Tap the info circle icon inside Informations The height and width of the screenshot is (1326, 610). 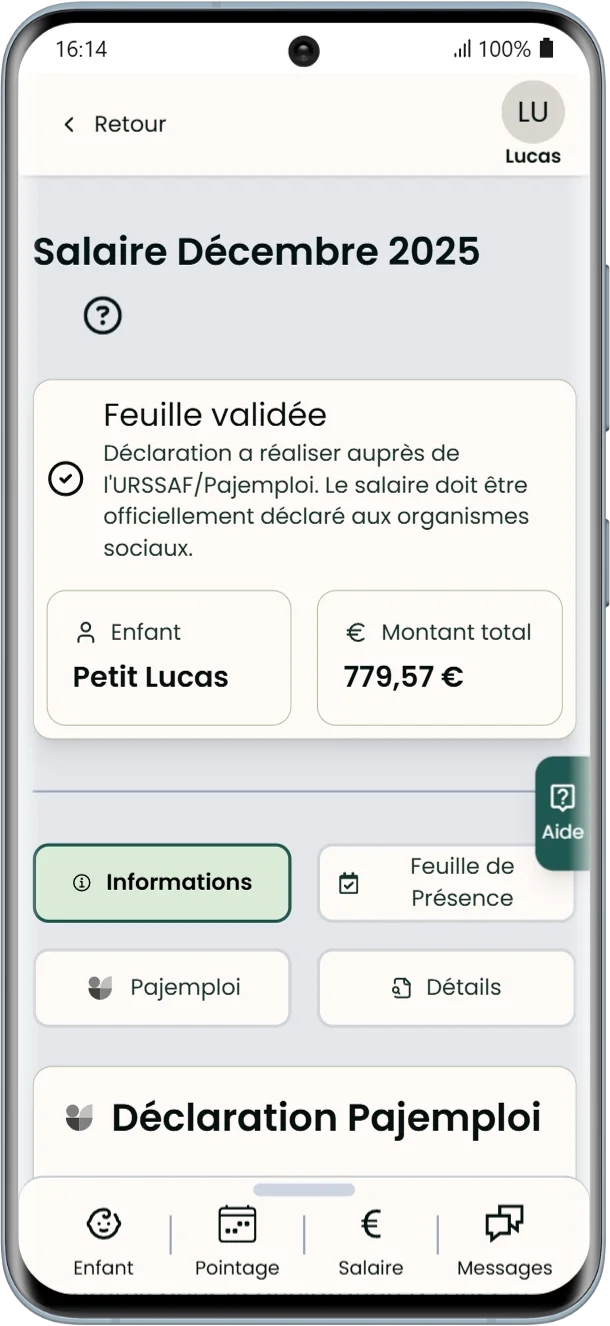tap(80, 883)
